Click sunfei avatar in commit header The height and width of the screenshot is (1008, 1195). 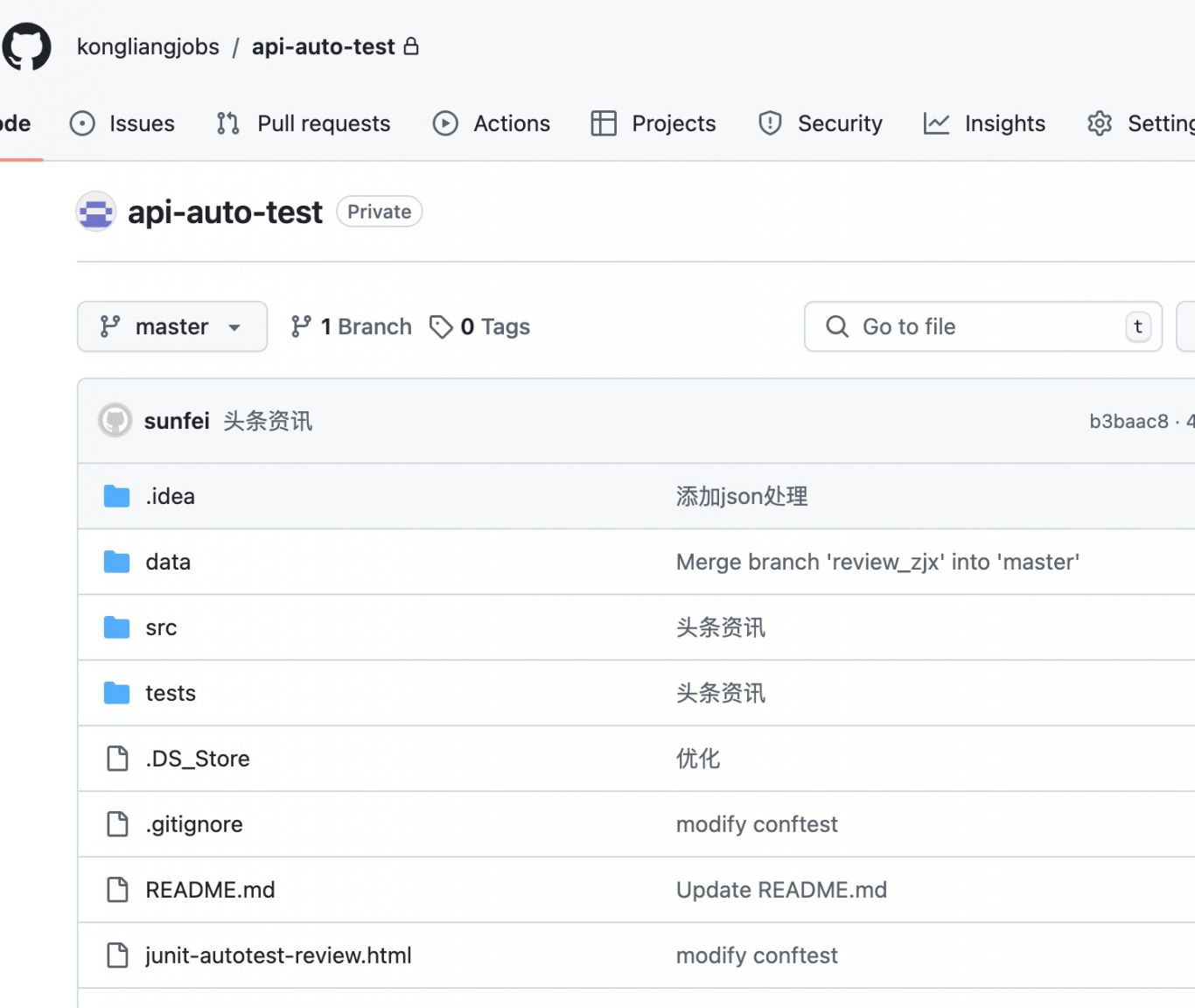click(115, 421)
